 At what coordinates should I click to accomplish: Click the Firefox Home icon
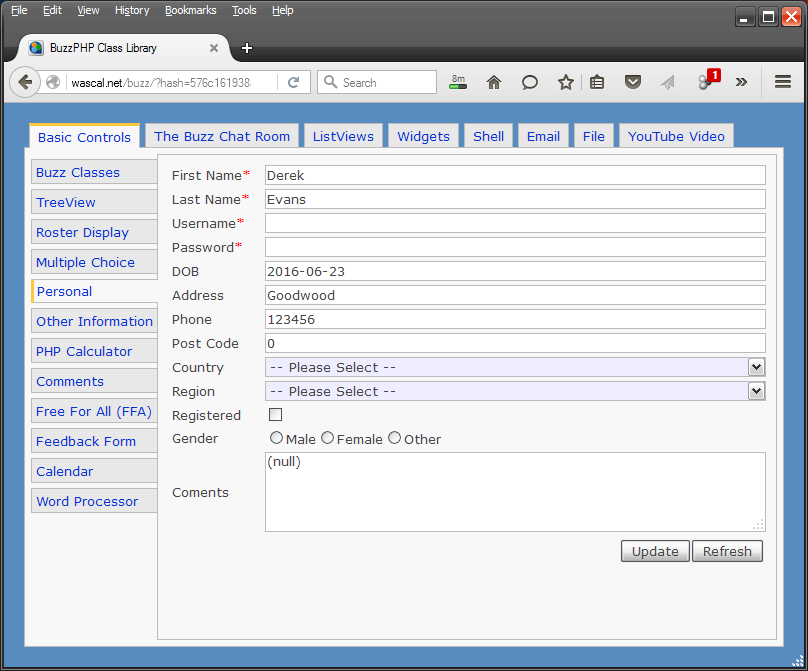pos(493,82)
